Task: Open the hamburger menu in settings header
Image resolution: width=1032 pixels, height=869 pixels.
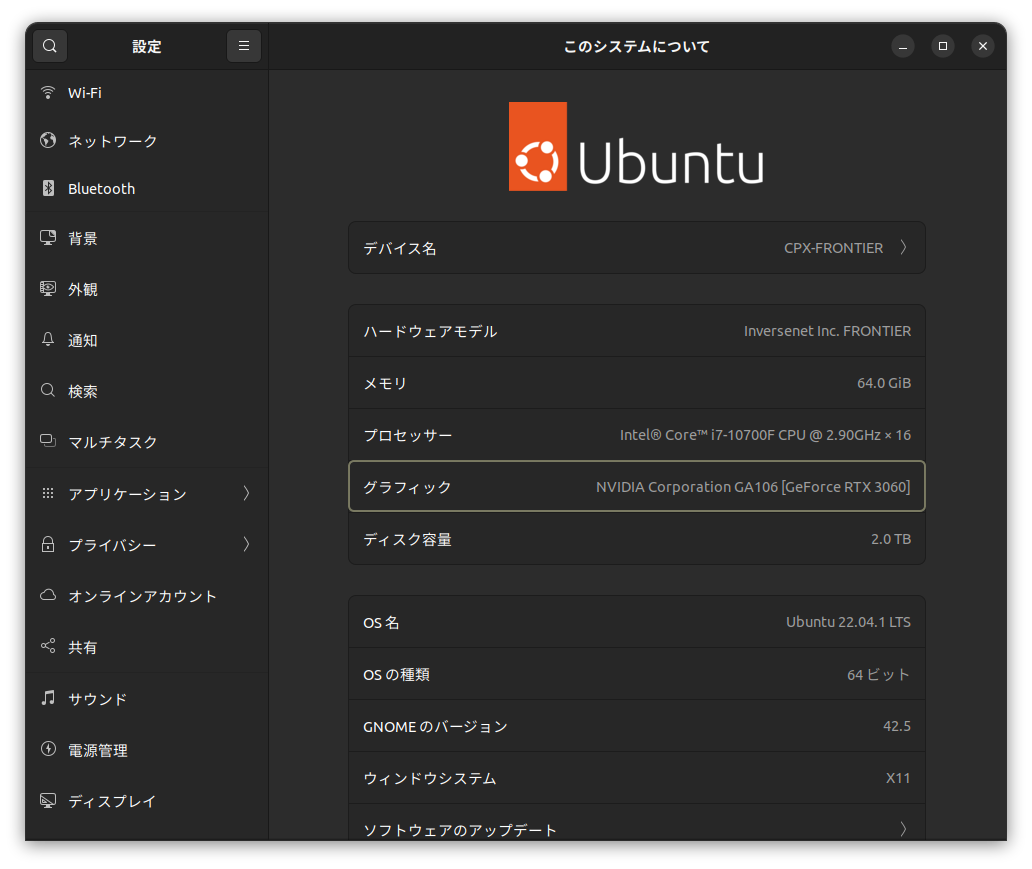Action: [x=244, y=46]
